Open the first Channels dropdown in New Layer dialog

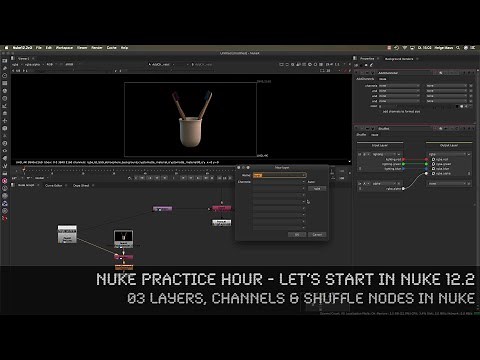(279, 182)
